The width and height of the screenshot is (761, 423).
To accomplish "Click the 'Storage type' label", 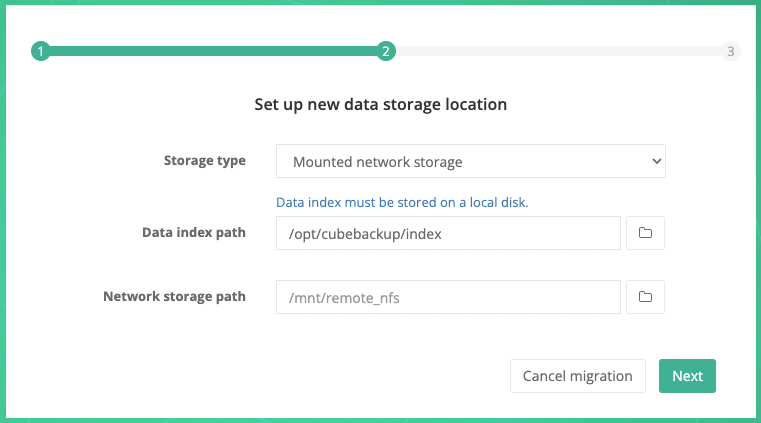I will [x=204, y=160].
